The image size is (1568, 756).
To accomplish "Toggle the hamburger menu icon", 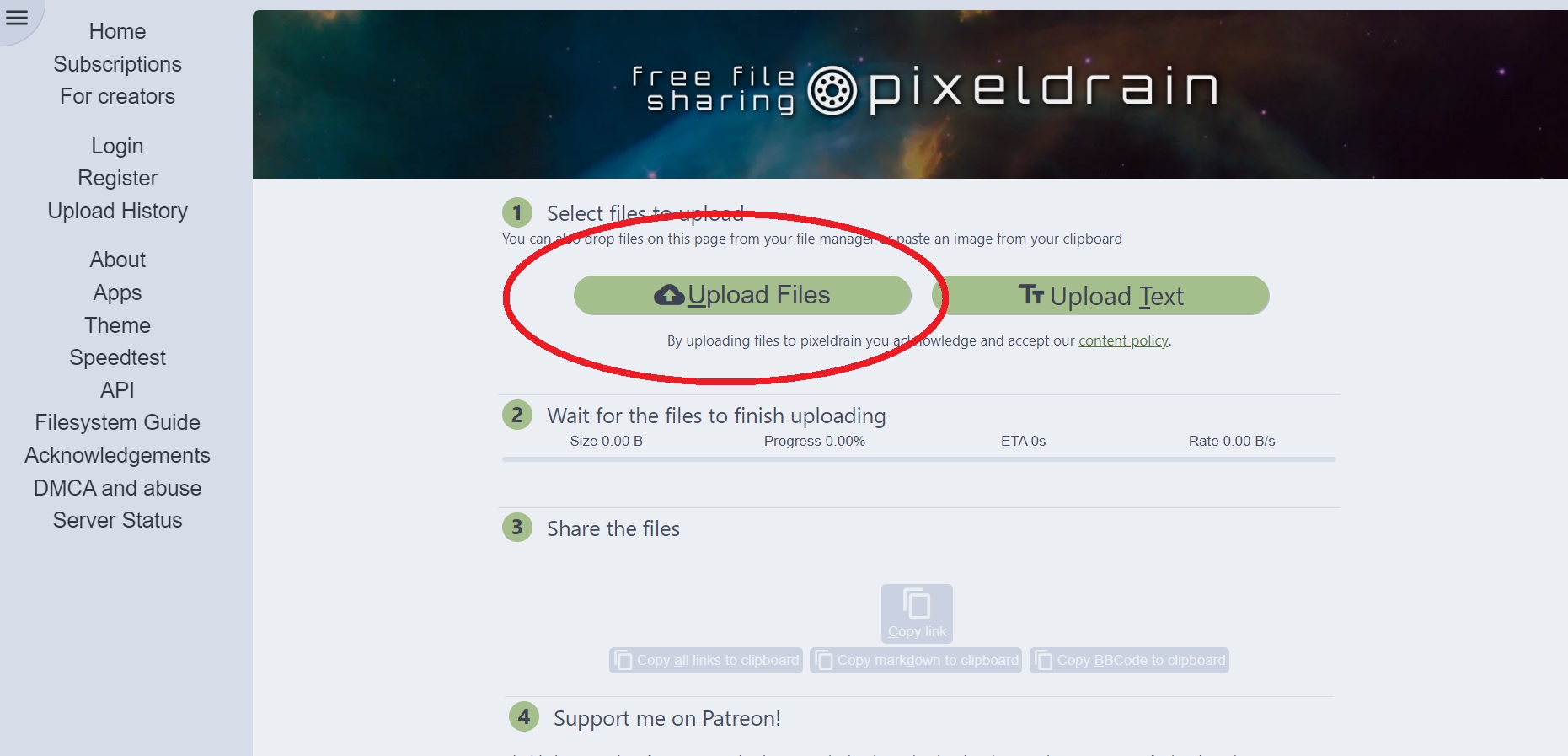I will pyautogui.click(x=17, y=17).
